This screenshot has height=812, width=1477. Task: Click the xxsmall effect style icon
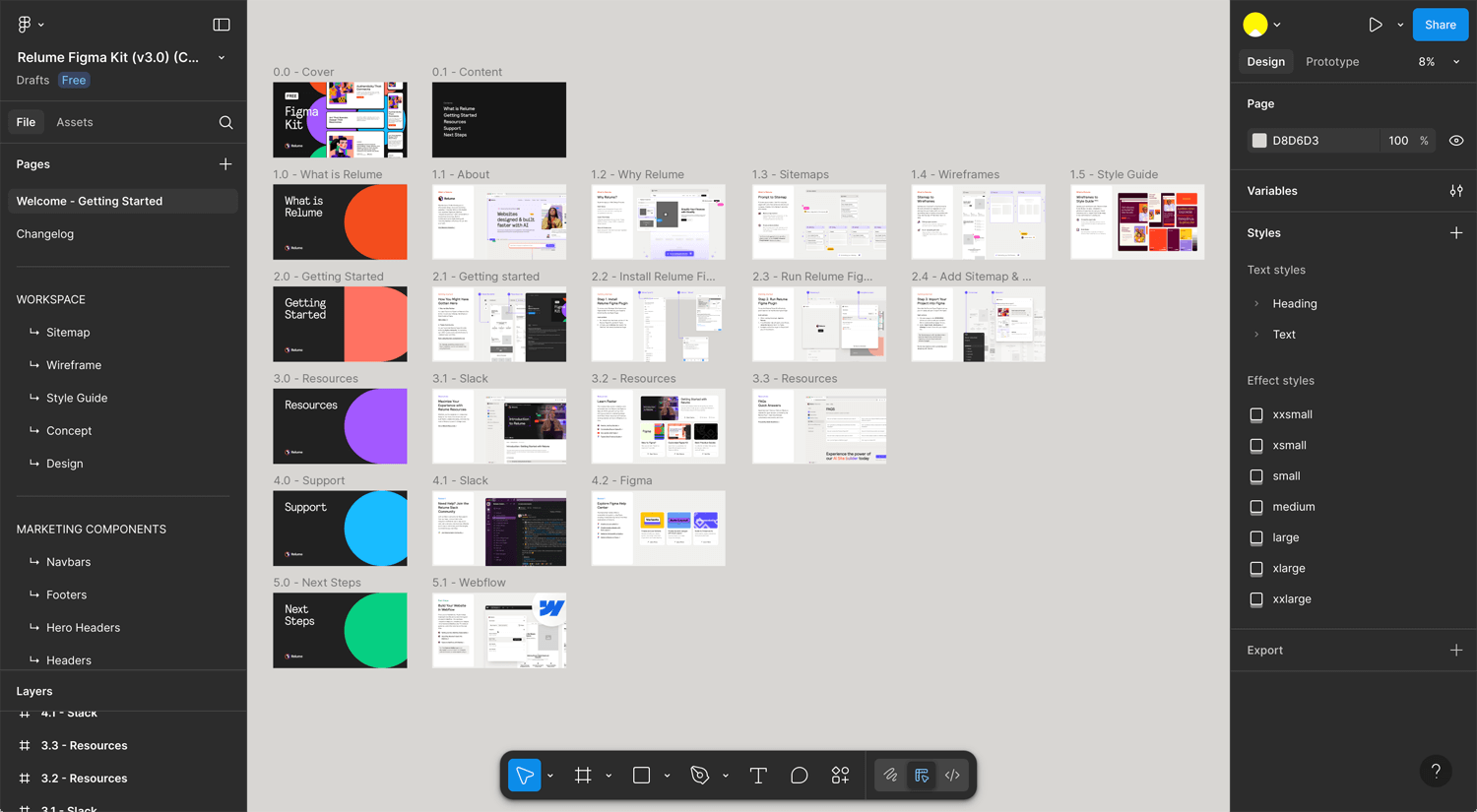1256,414
